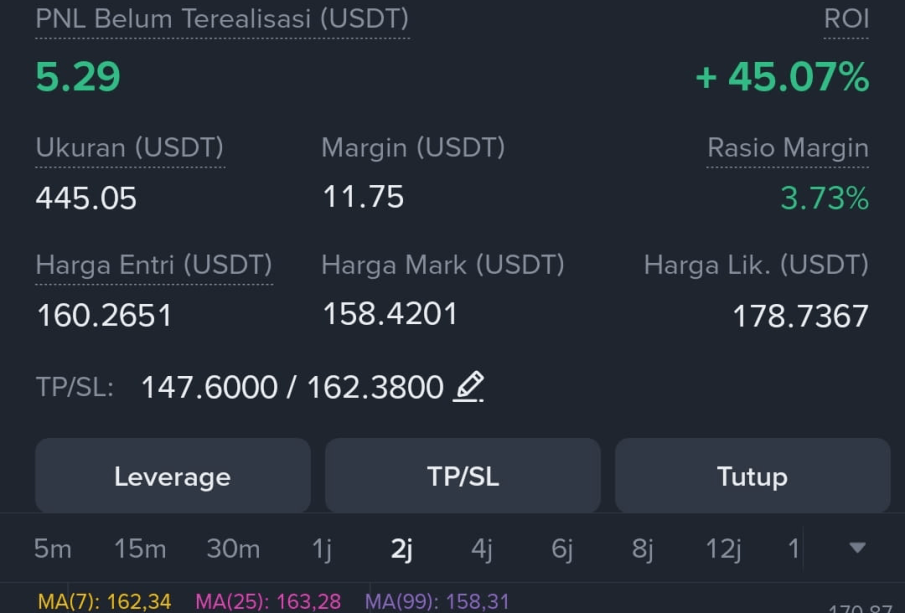
Task: Select the 2j timeframe
Action: pyautogui.click(x=402, y=550)
